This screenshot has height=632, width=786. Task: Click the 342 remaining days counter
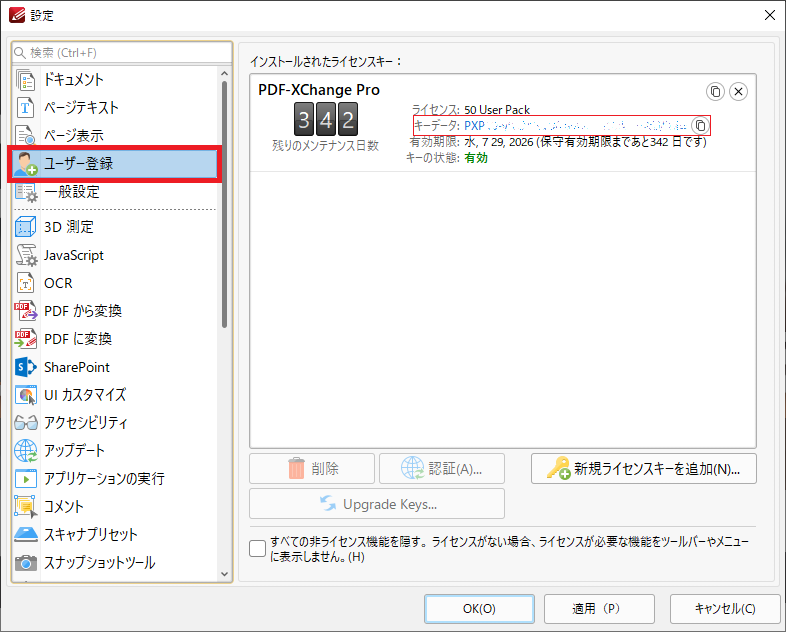tap(326, 119)
